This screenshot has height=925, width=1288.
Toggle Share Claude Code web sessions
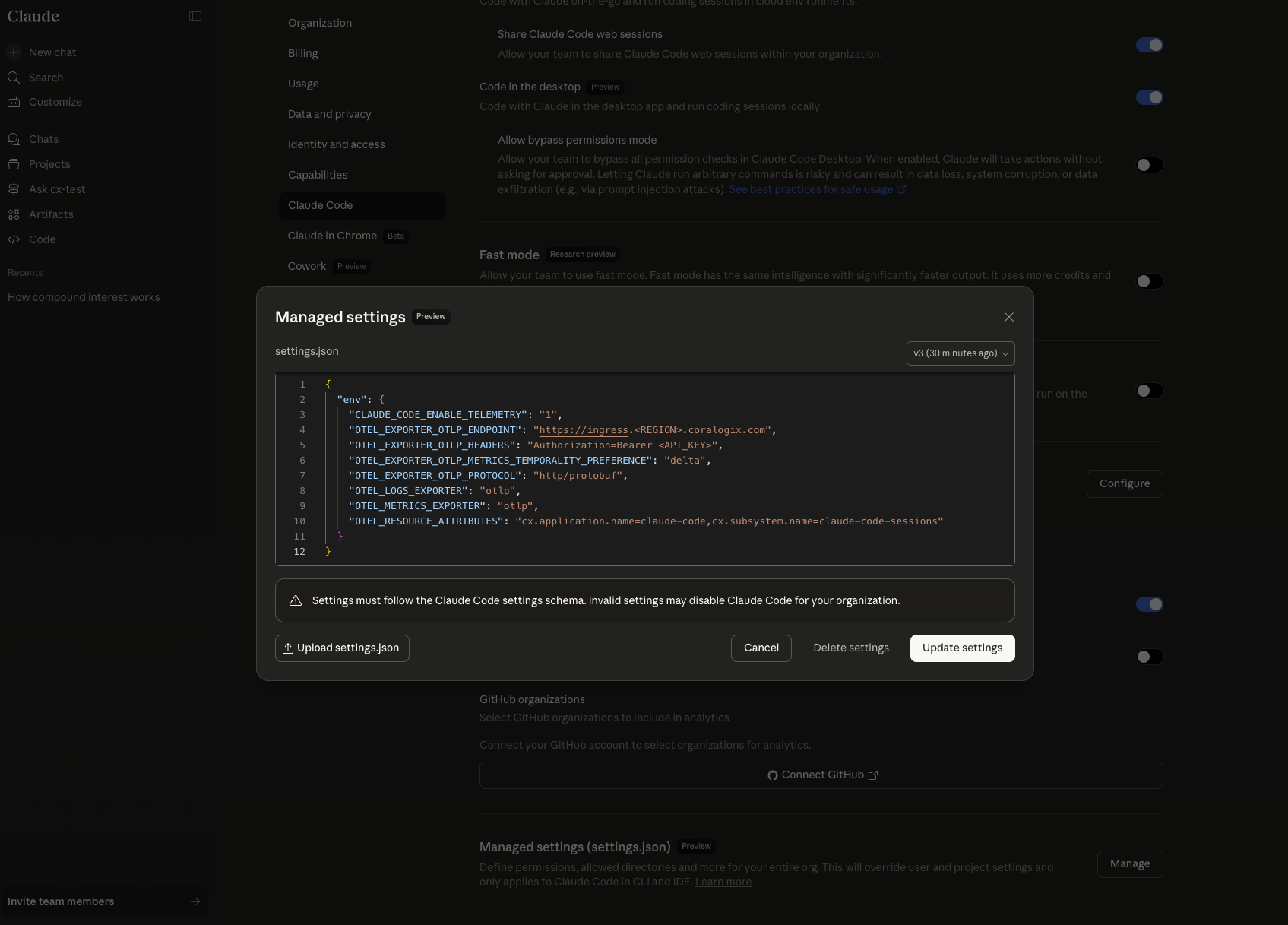click(x=1149, y=45)
